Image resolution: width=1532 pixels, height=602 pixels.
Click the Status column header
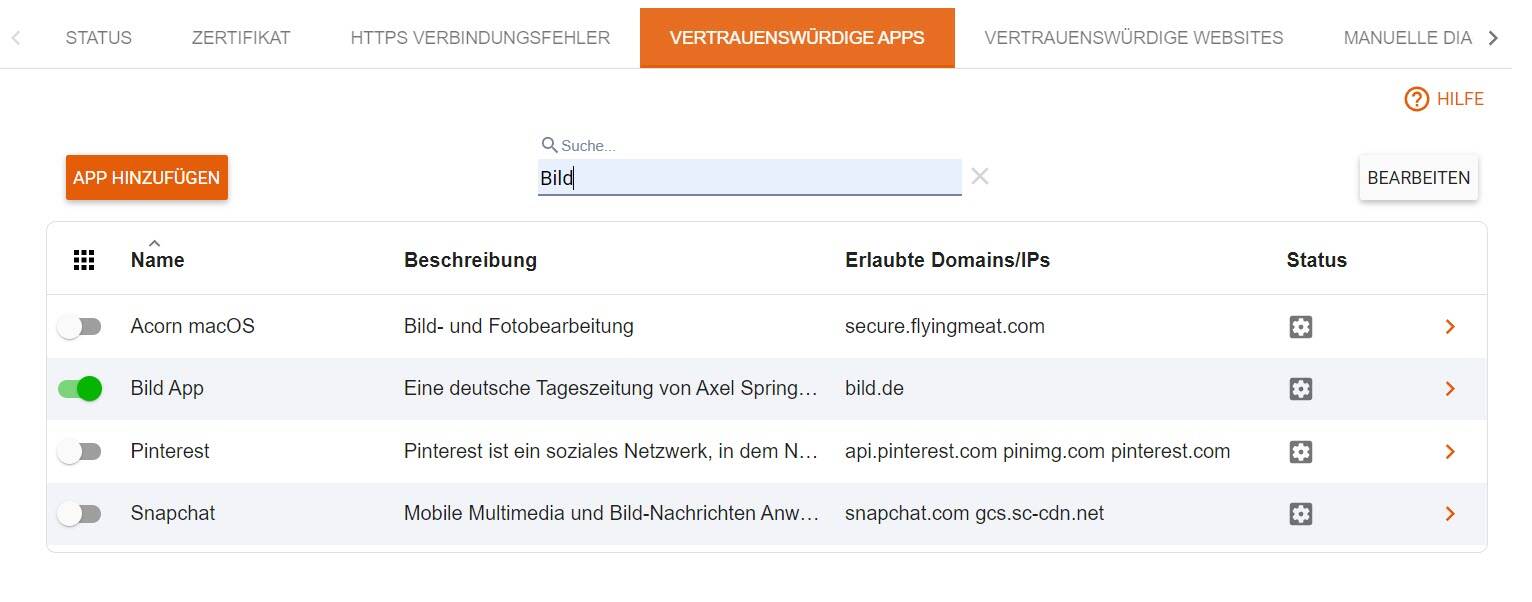(1317, 260)
